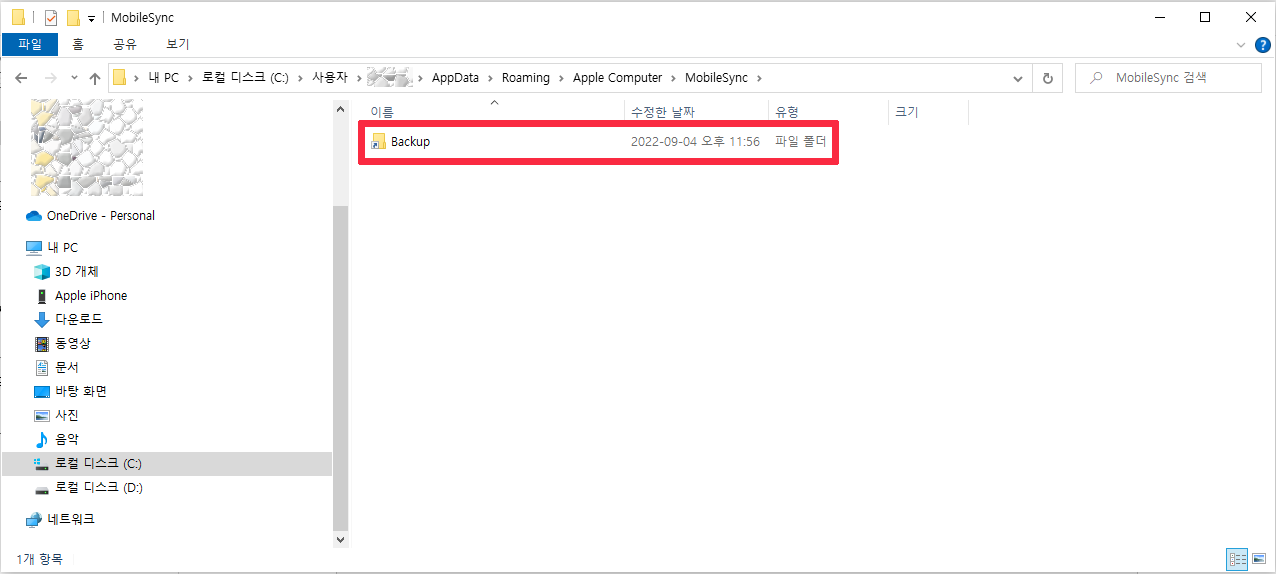Click AppData in the address breadcrumb
Viewport: 1276px width, 574px height.
[455, 78]
